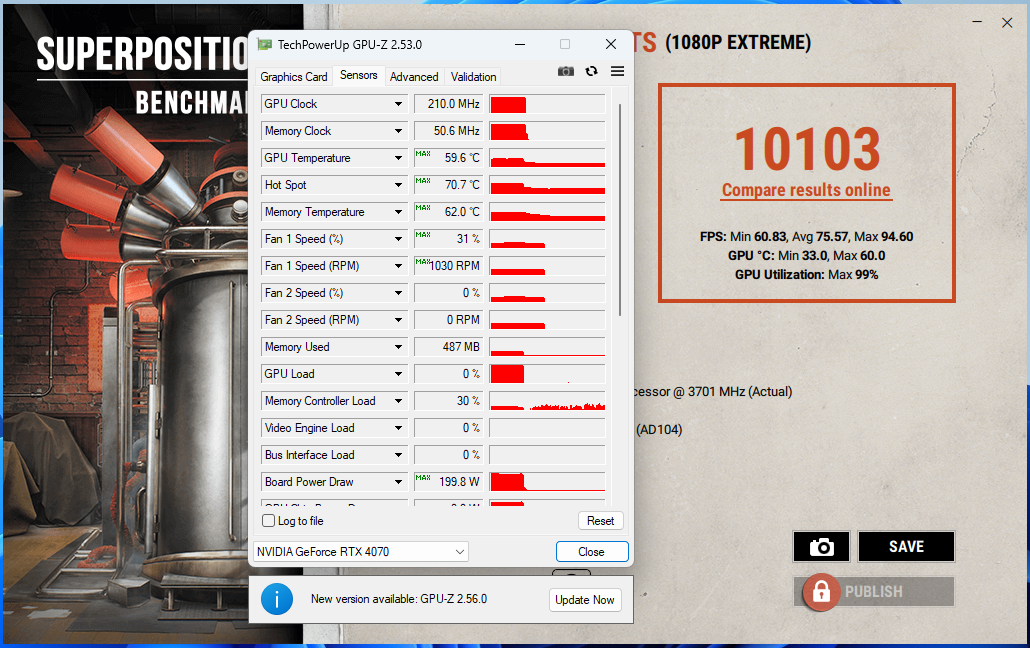This screenshot has height=648, width=1030.
Task: Click the Reset button in GPU-Z
Action: pyautogui.click(x=600, y=521)
